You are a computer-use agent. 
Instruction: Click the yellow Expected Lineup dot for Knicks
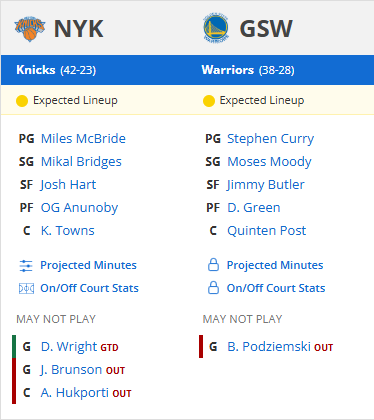point(22,101)
